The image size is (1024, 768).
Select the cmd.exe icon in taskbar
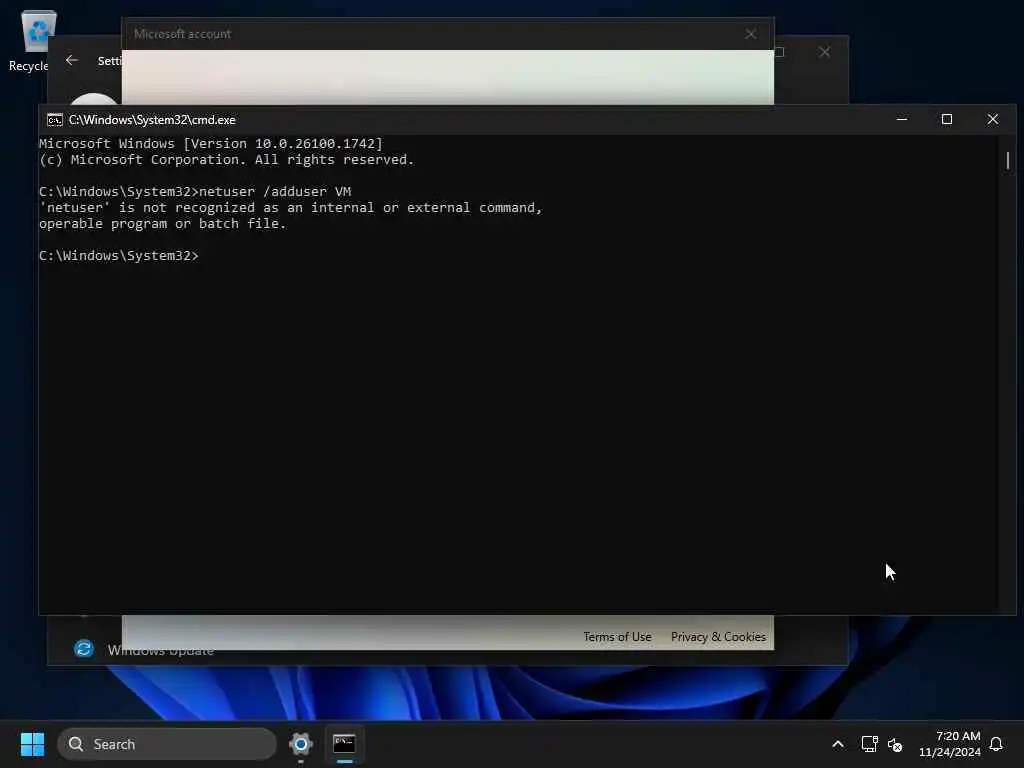344,743
